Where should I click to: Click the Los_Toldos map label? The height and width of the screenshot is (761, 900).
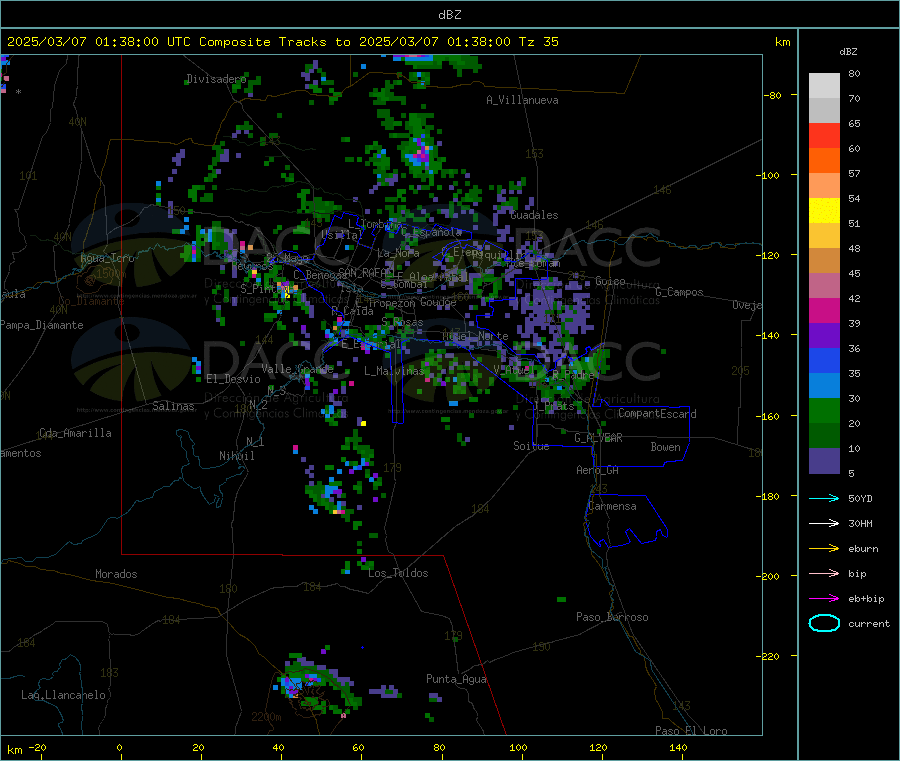(x=398, y=573)
